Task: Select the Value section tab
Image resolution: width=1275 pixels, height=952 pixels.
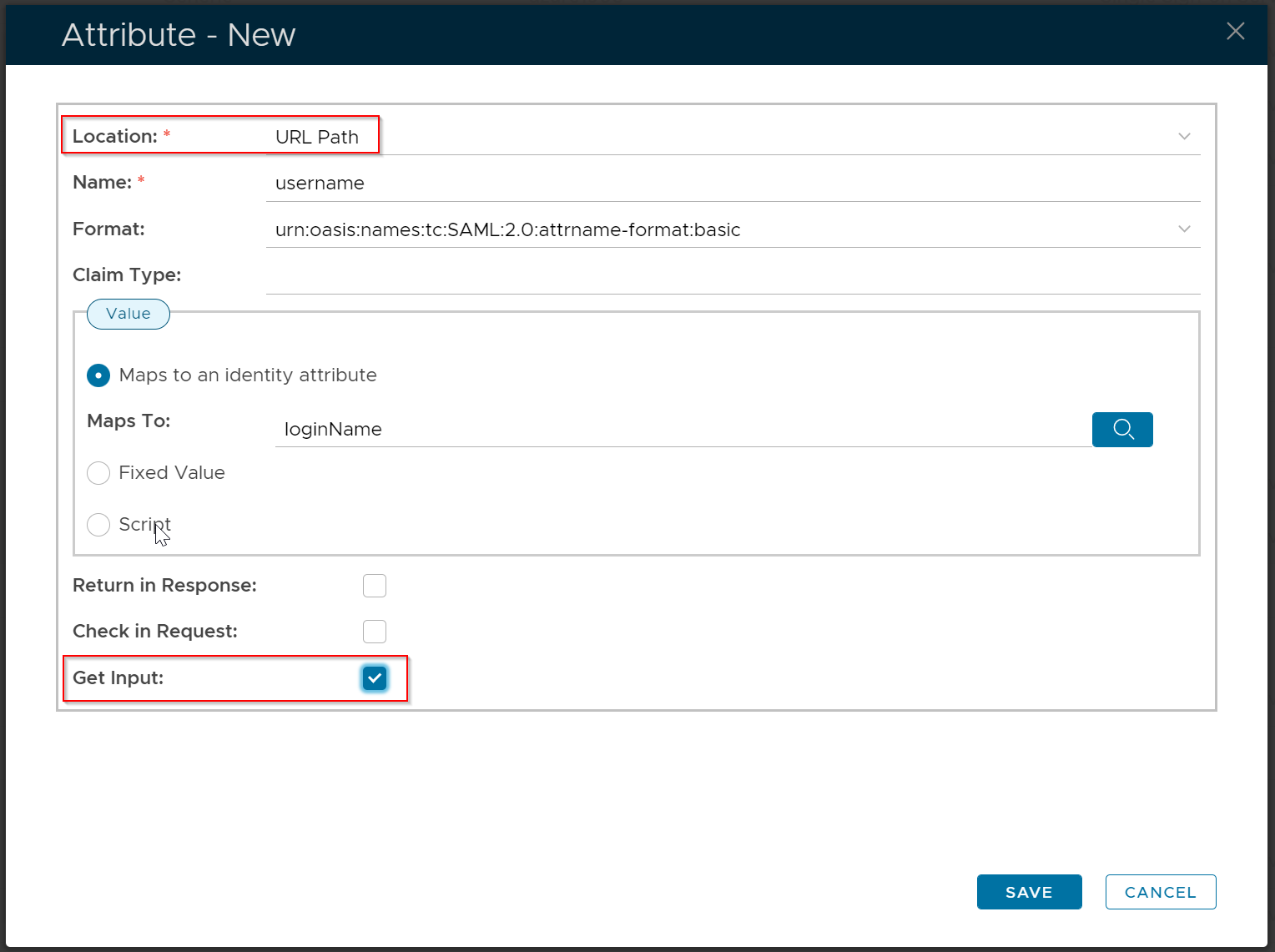Action: (x=129, y=314)
